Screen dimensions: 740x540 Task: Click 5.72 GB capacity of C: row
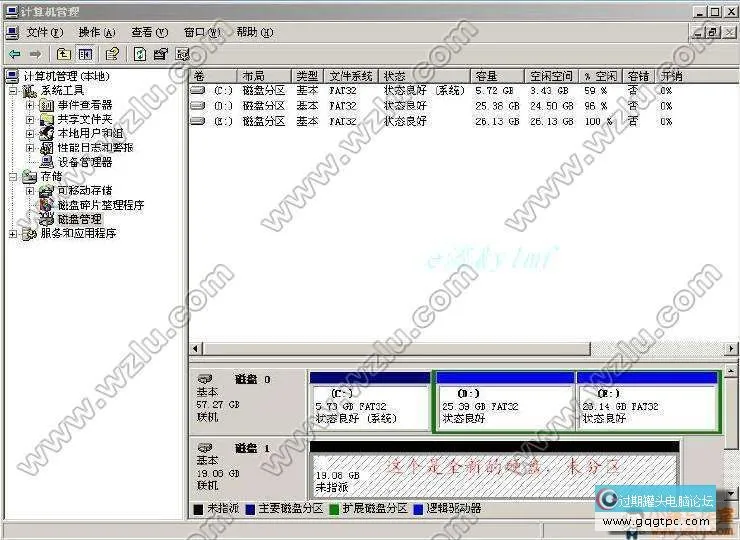[494, 91]
